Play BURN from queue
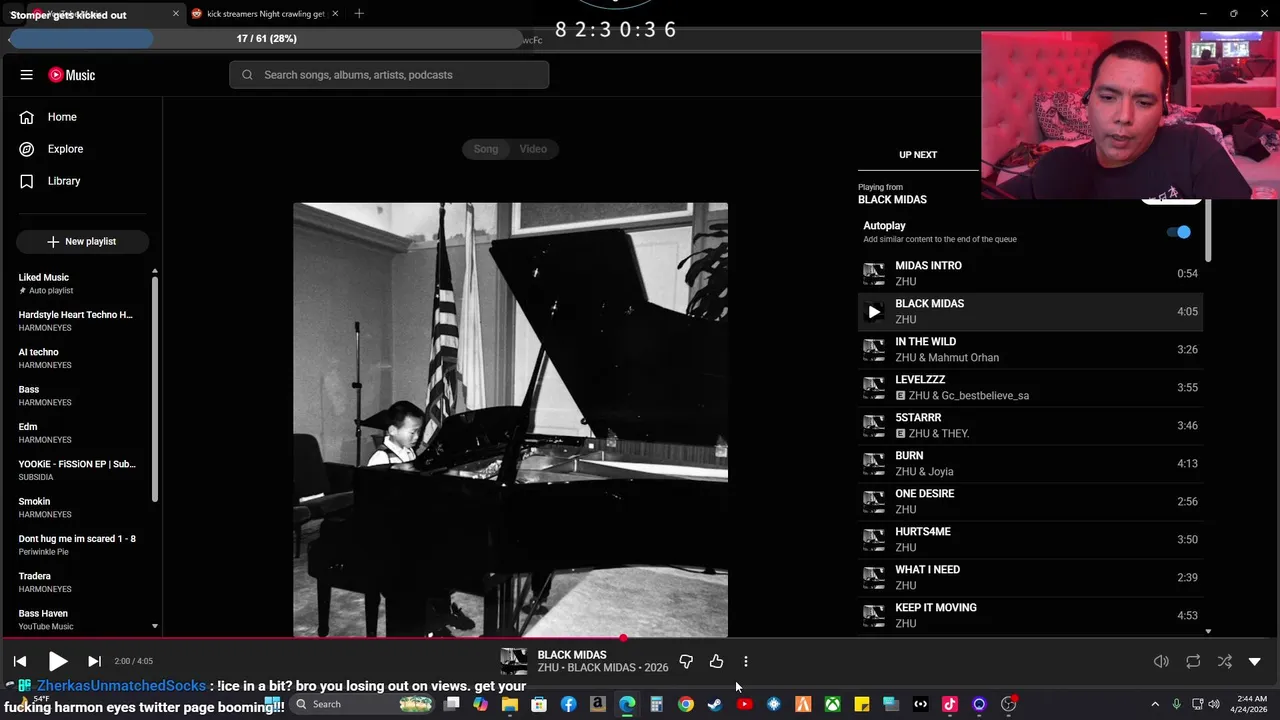The height and width of the screenshot is (720, 1280). coord(1030,463)
